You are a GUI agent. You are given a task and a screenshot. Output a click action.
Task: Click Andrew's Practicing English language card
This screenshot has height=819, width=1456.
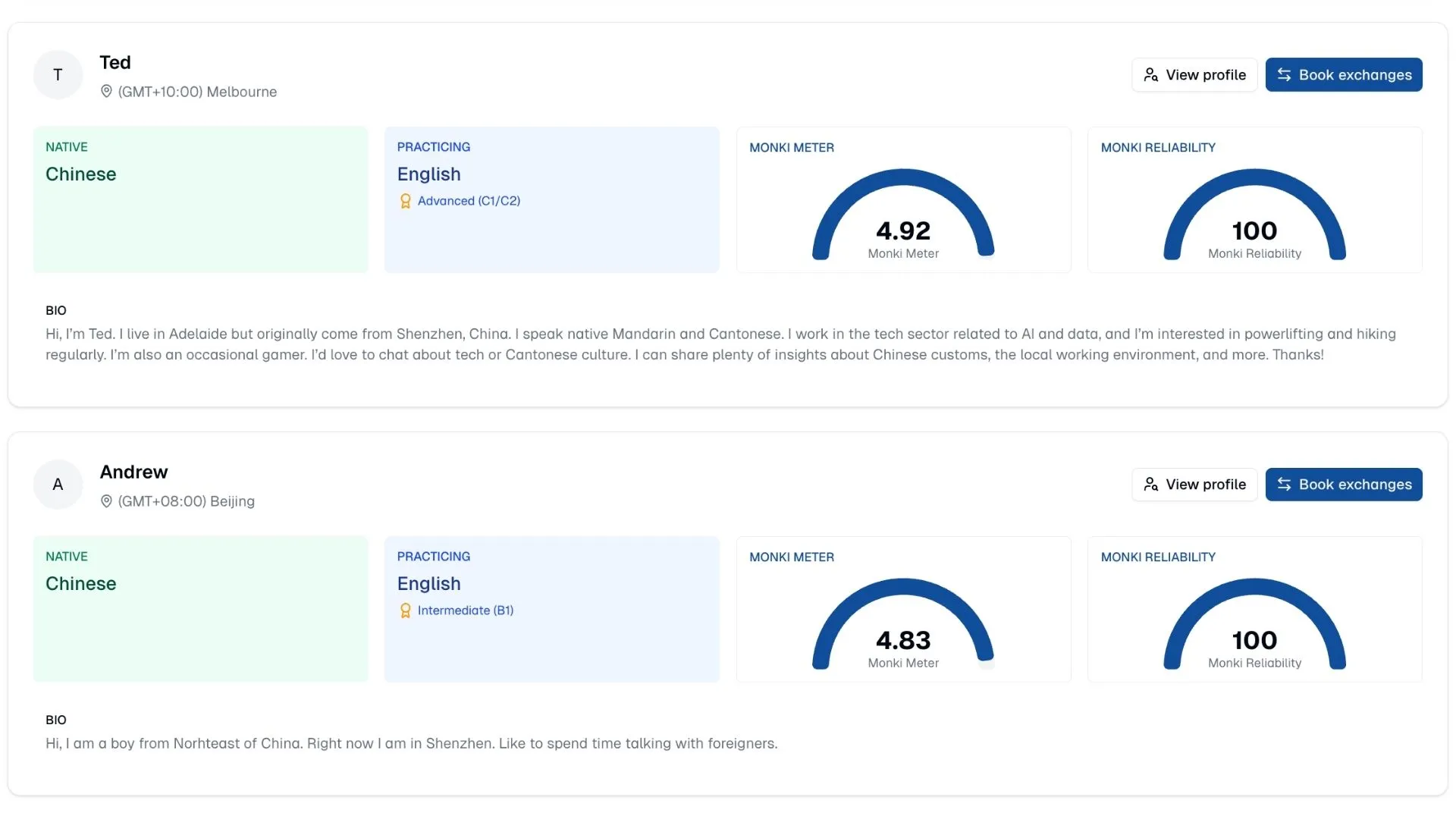click(x=551, y=609)
